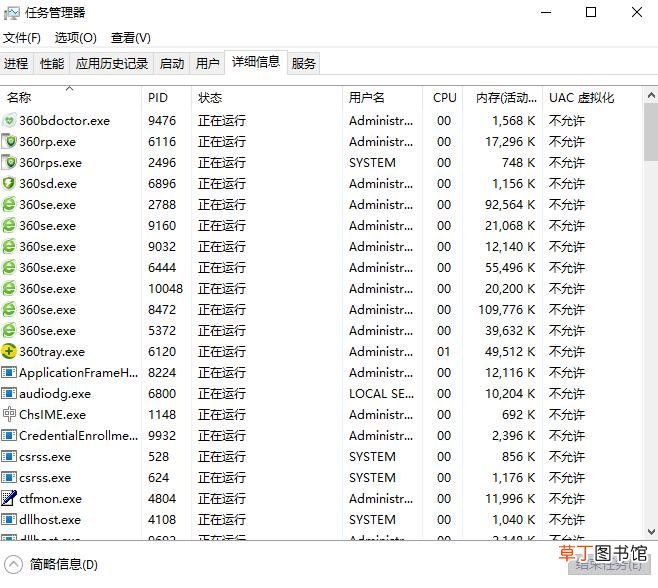Open the 查看(V) menu
This screenshot has width=658, height=588.
(x=131, y=38)
